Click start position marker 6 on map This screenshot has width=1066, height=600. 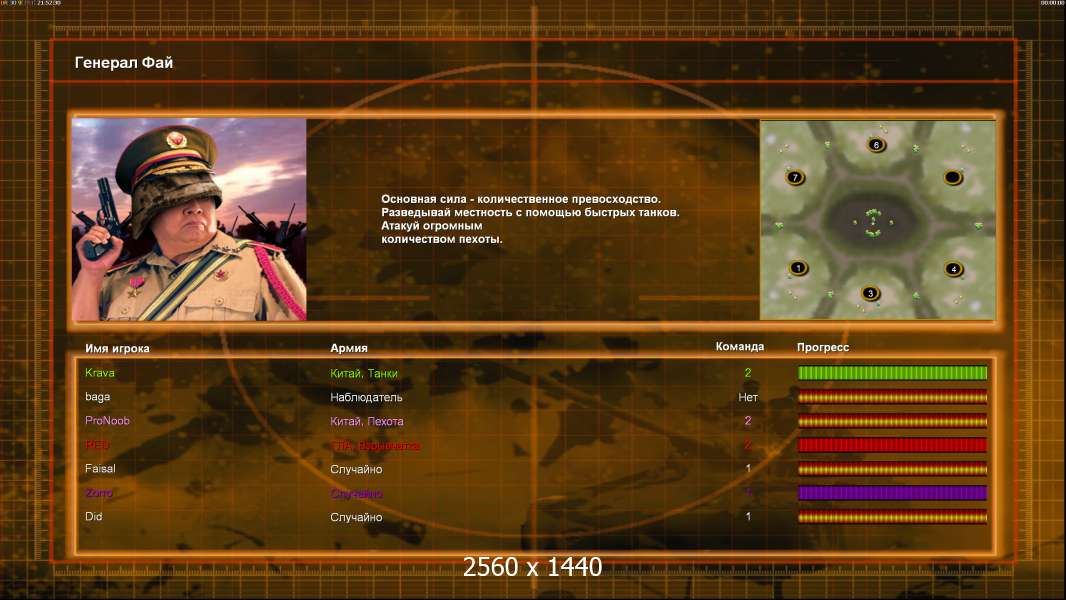(x=876, y=145)
